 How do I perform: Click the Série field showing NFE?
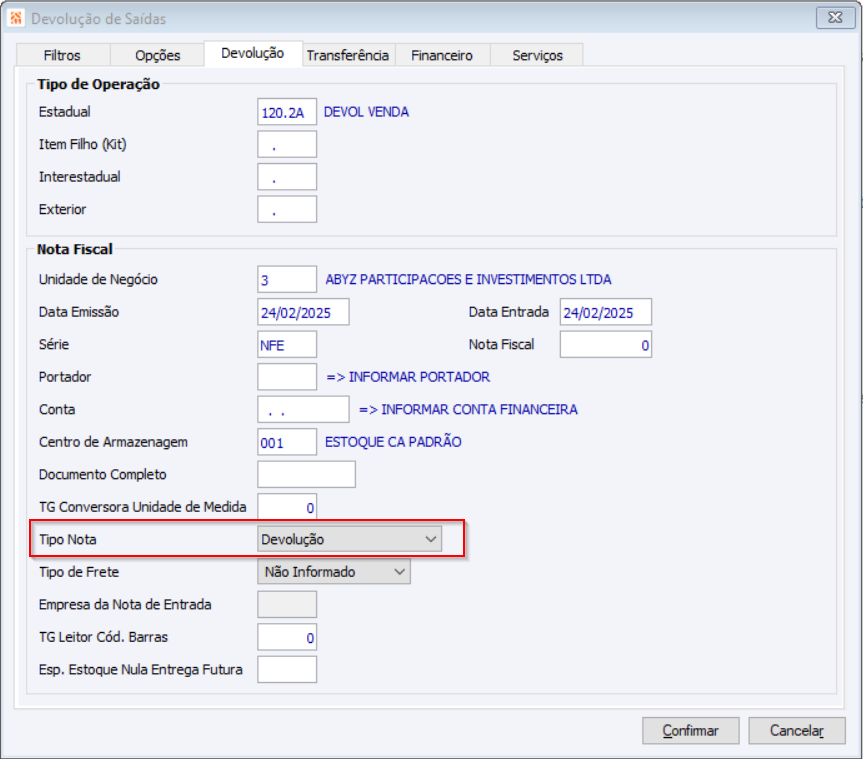[287, 344]
